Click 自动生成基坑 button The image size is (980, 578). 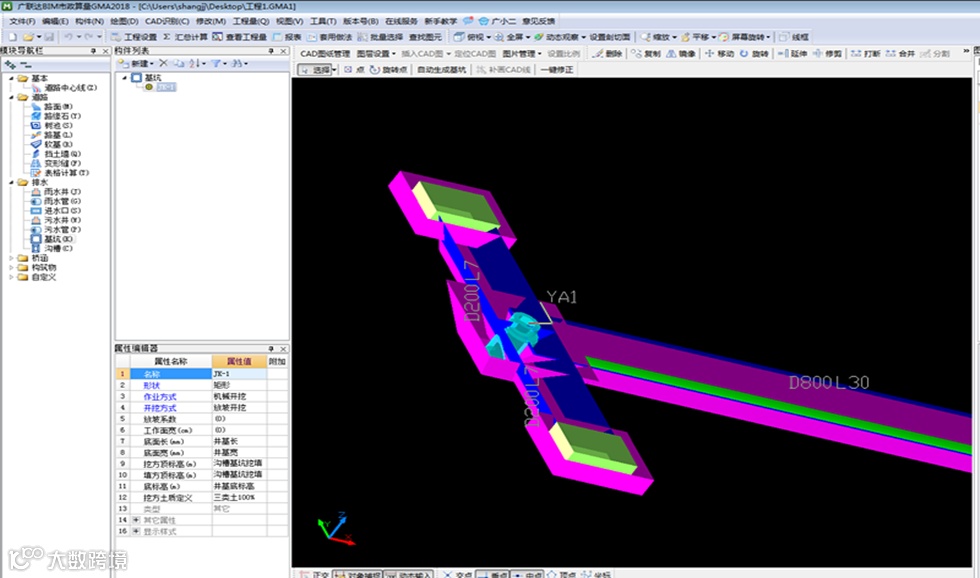[441, 69]
